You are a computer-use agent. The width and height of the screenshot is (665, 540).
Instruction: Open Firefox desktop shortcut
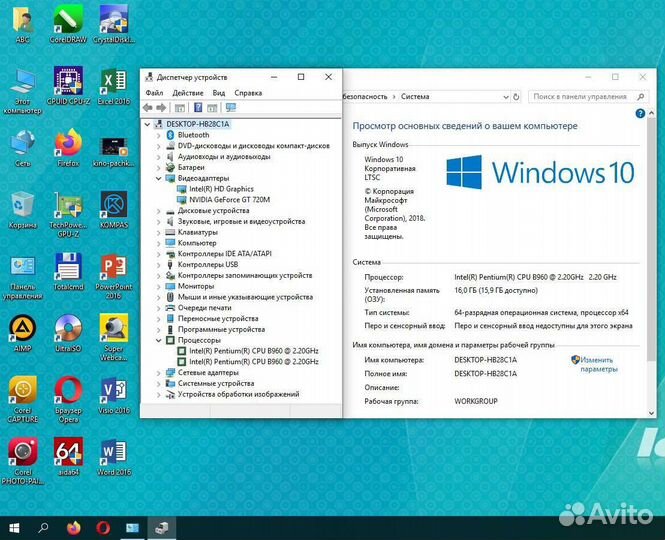click(x=68, y=148)
